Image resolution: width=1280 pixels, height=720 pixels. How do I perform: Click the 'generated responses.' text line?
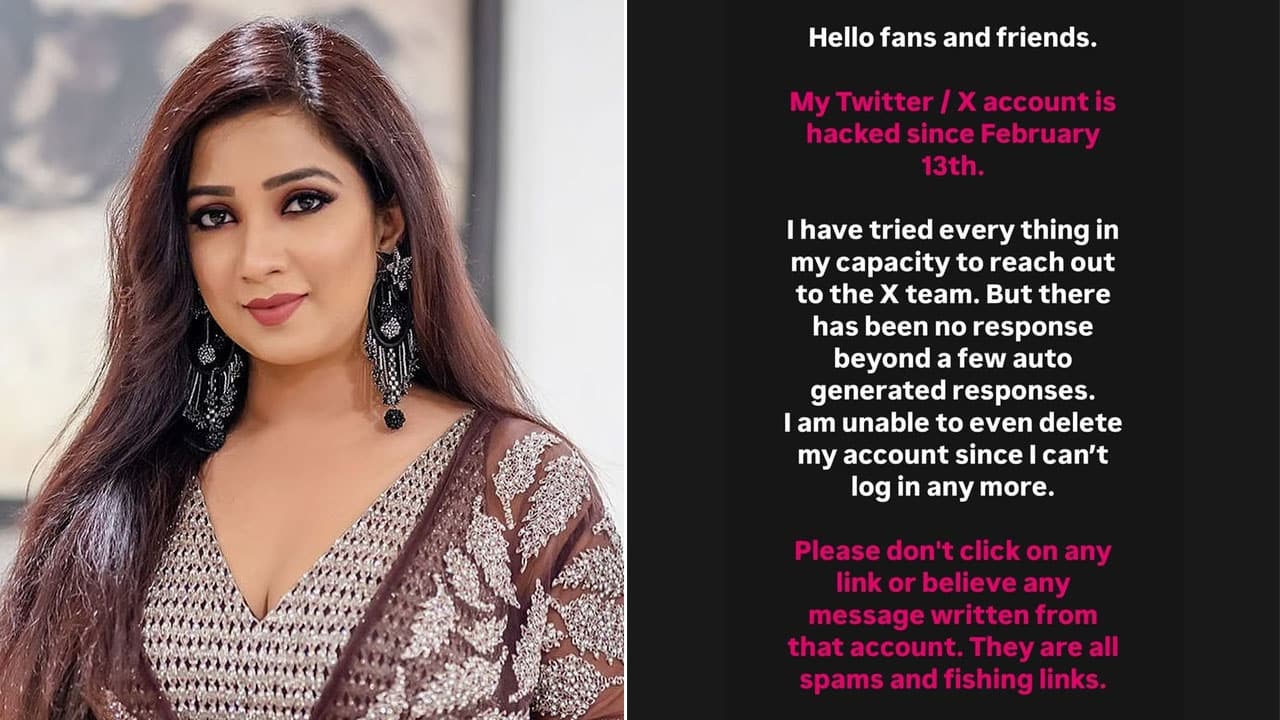pyautogui.click(x=952, y=391)
